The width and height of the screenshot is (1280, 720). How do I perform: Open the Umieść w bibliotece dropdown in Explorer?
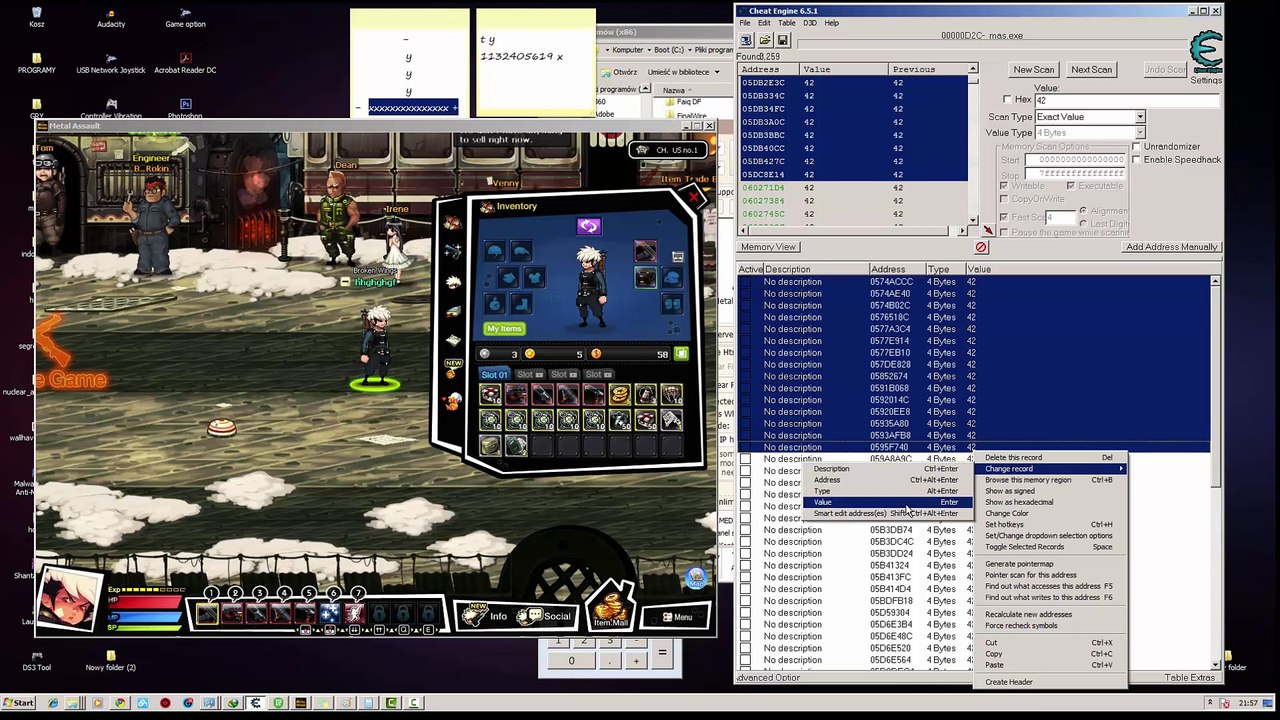pyautogui.click(x=683, y=72)
